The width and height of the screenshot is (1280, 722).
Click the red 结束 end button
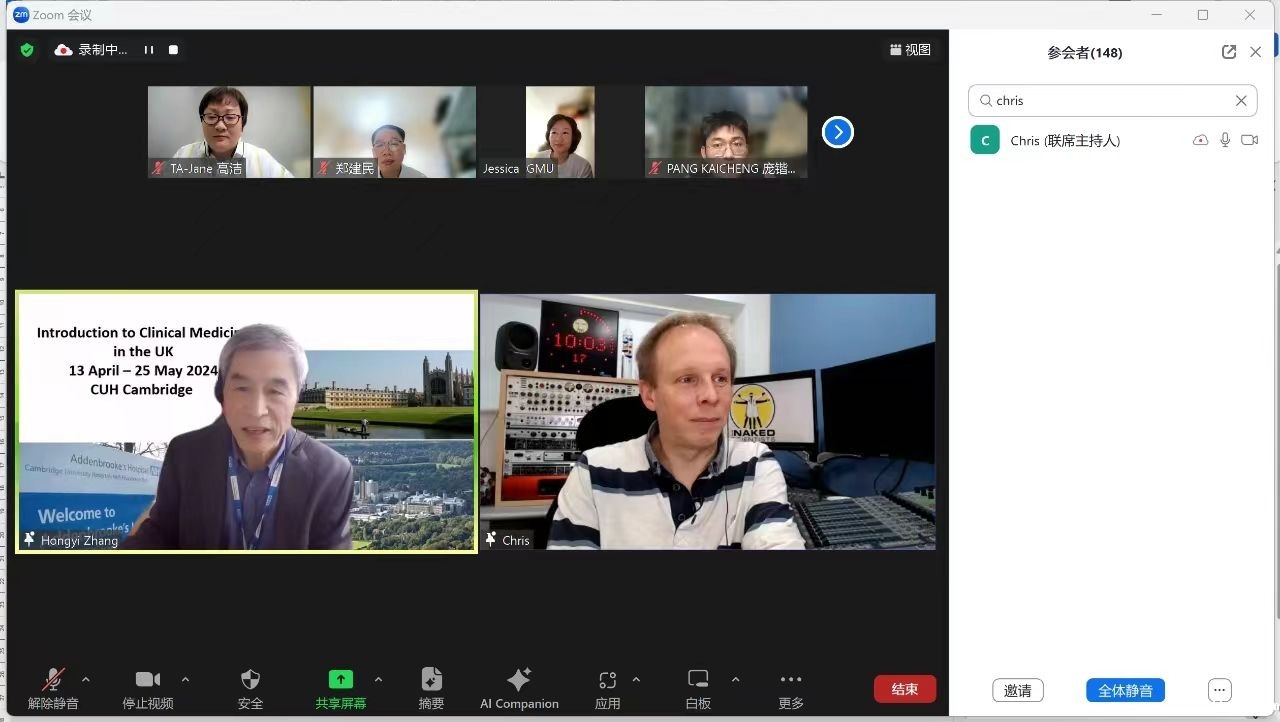click(904, 689)
